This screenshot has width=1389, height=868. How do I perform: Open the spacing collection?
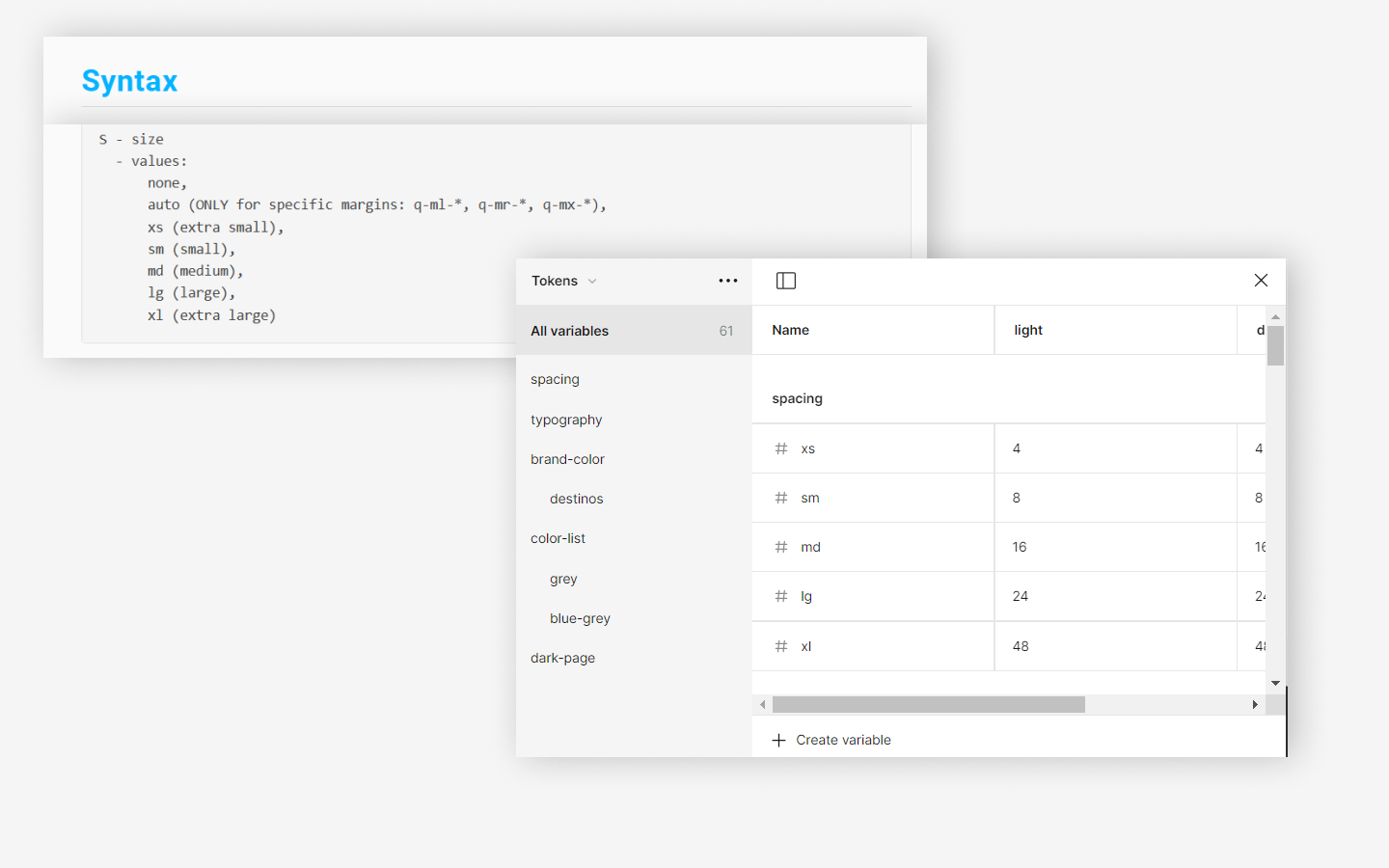tap(555, 379)
